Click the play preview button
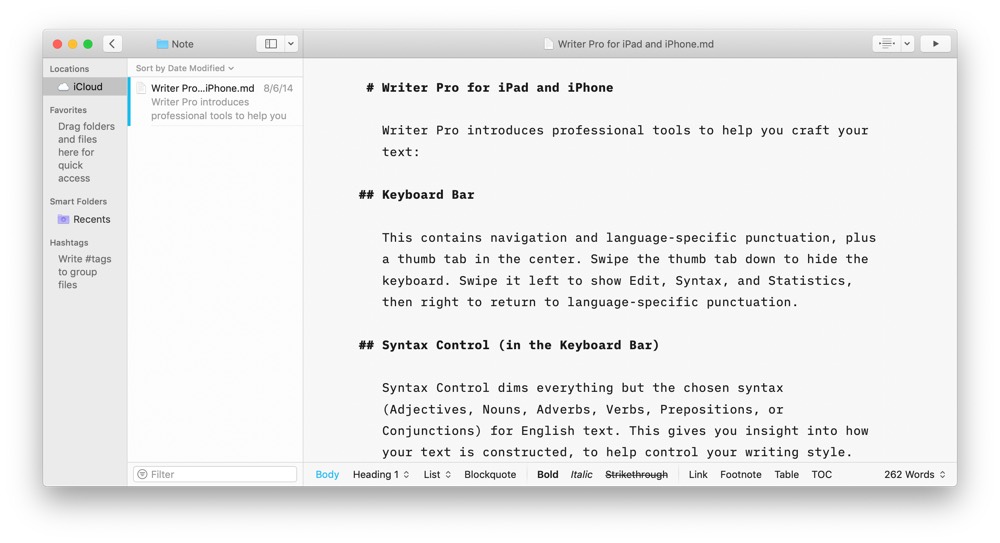This screenshot has height=543, width=1000. pyautogui.click(x=935, y=43)
